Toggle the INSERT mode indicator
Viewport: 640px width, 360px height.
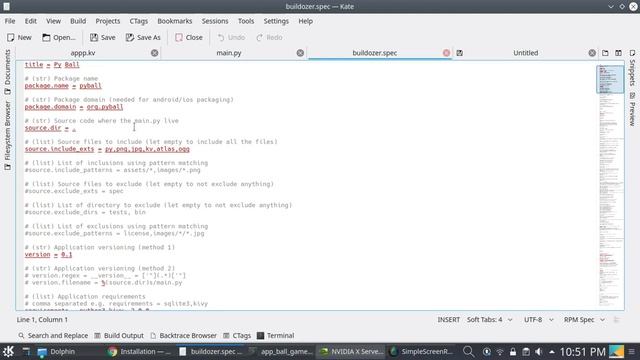(x=449, y=320)
